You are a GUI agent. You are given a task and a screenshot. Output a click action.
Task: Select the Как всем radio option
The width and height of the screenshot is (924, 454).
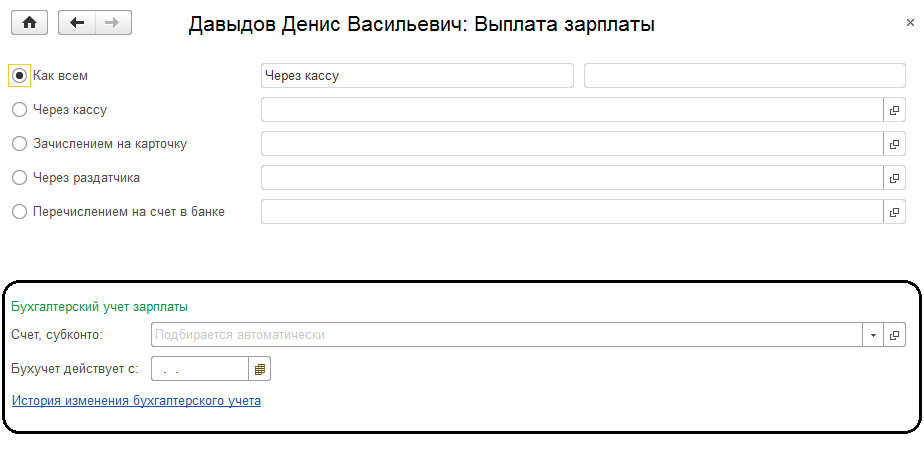[x=19, y=75]
